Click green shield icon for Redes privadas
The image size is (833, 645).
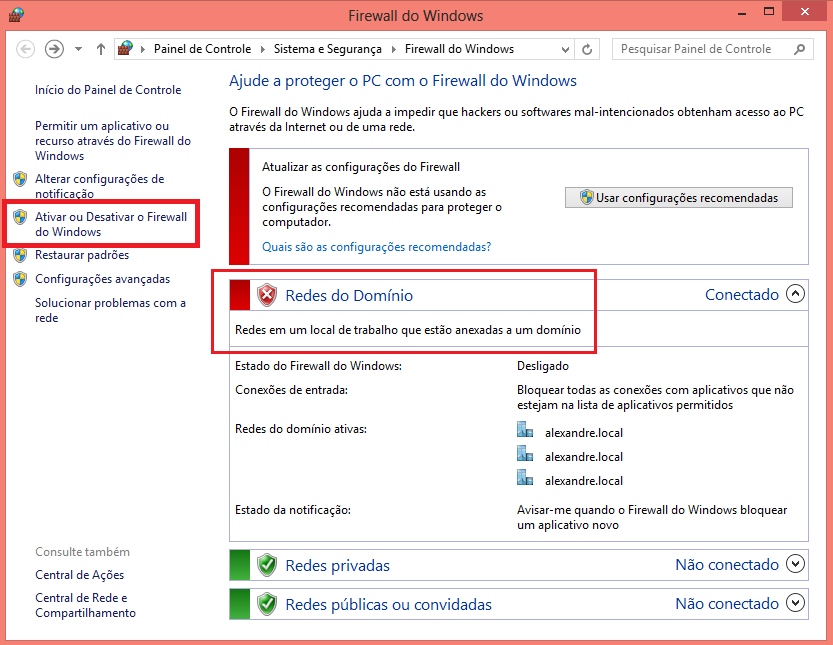(x=267, y=565)
